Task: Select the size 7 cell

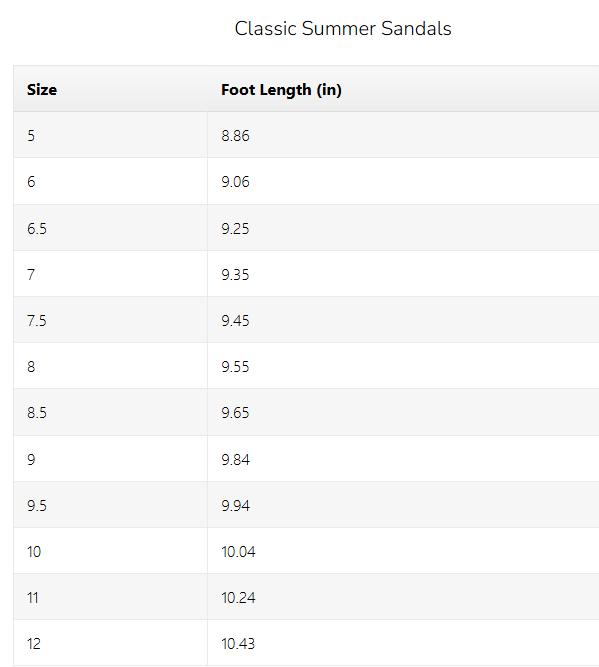Action: (111, 274)
